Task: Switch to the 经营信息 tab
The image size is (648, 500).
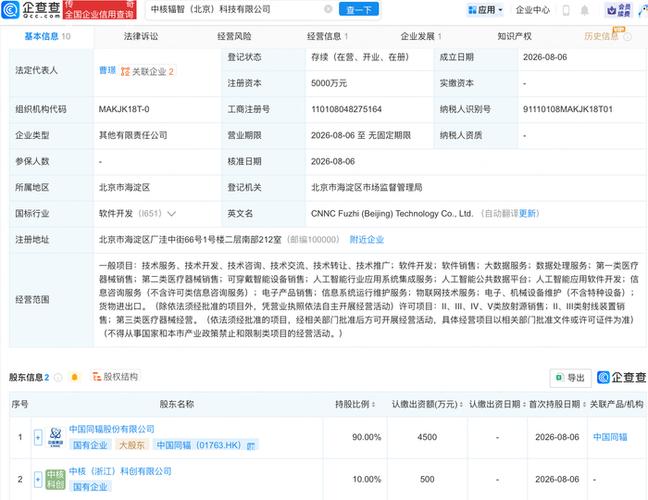Action: [327, 36]
